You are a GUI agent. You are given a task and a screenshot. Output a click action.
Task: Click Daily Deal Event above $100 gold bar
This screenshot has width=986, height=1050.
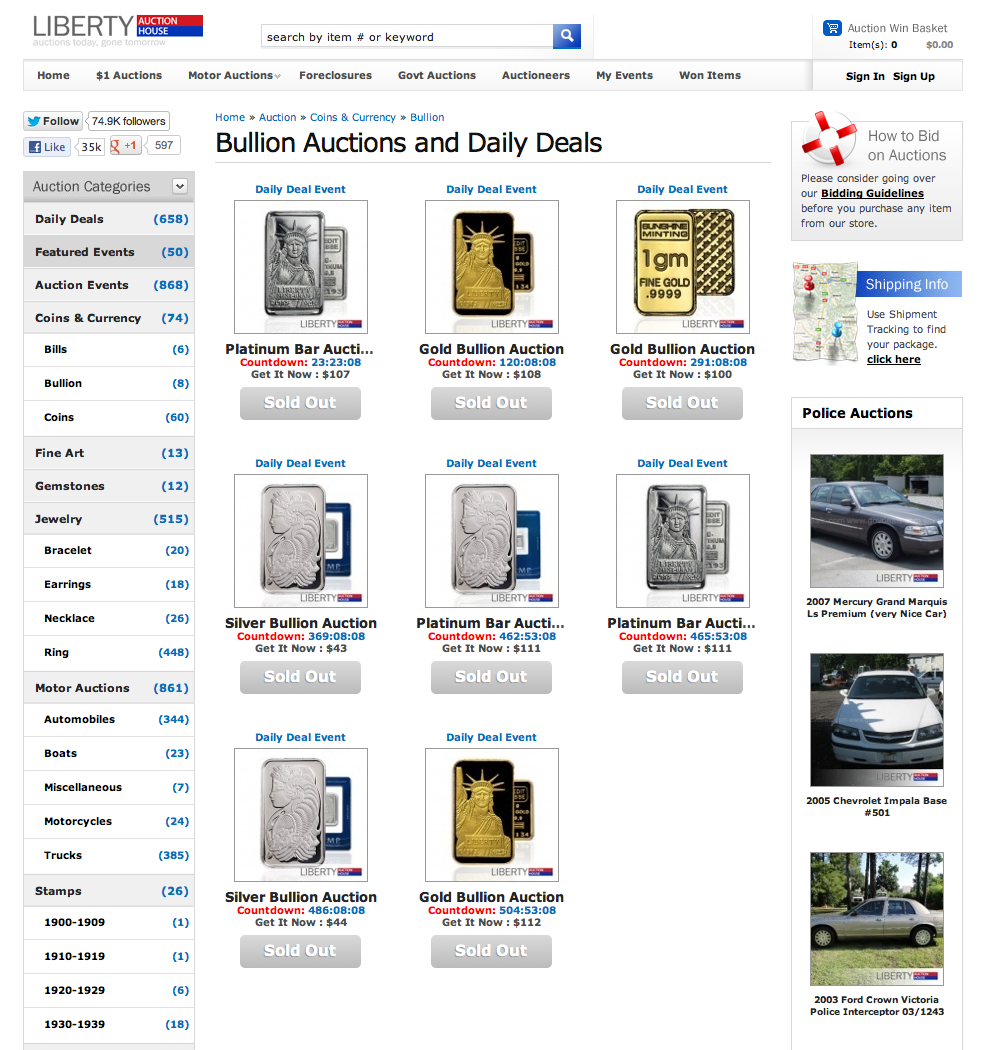[682, 190]
